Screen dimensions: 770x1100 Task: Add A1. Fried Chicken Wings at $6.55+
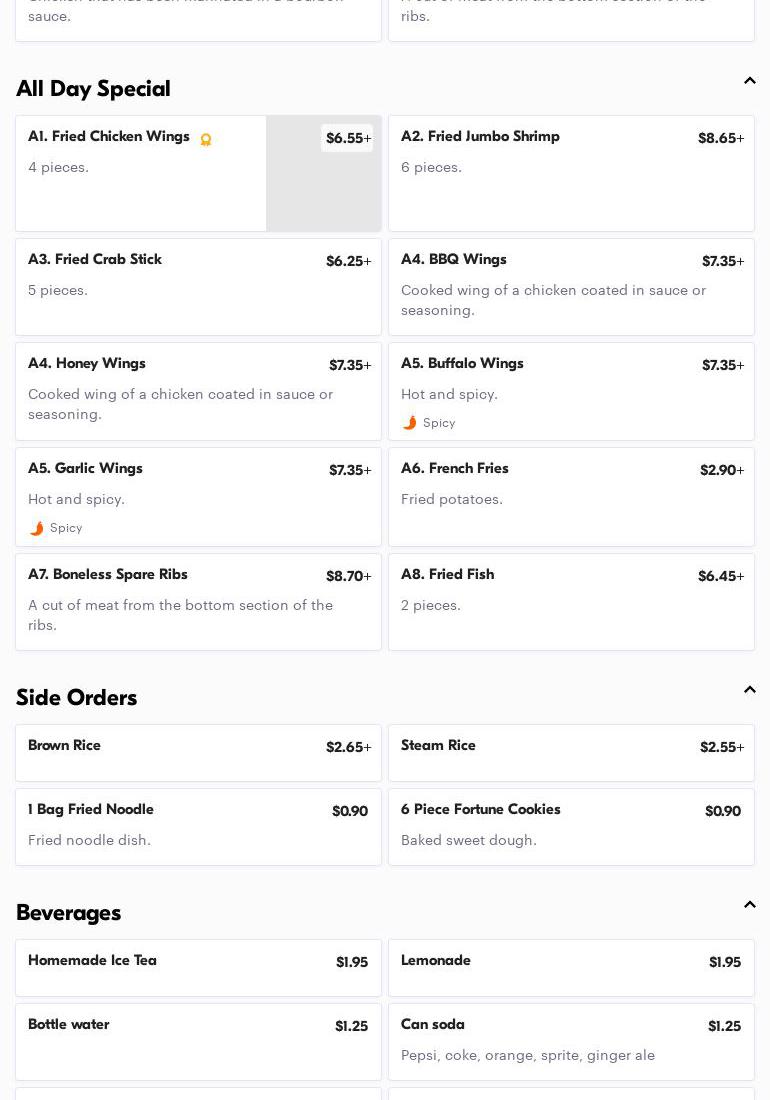coord(347,138)
